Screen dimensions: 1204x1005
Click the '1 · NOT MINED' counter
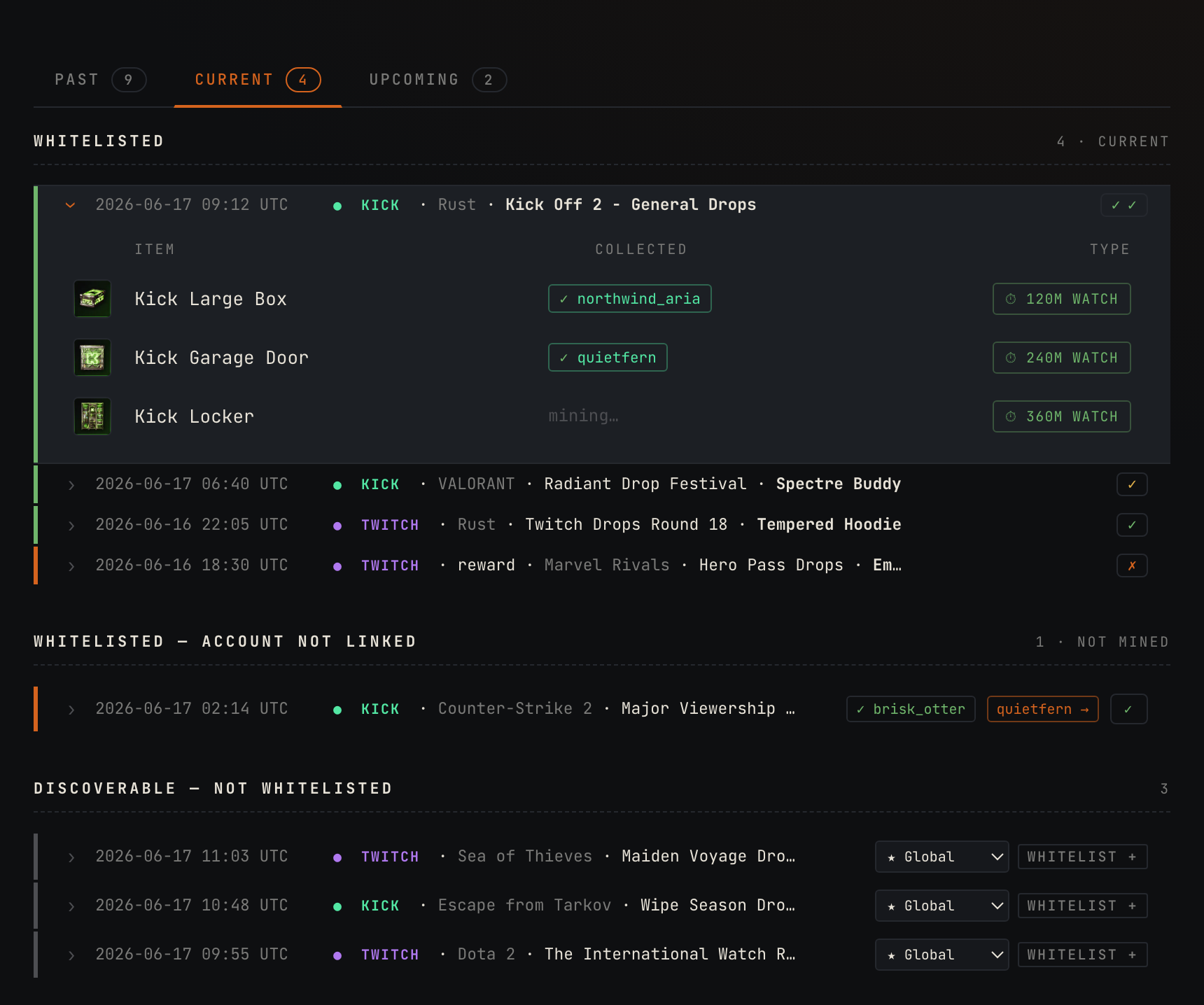point(1102,642)
